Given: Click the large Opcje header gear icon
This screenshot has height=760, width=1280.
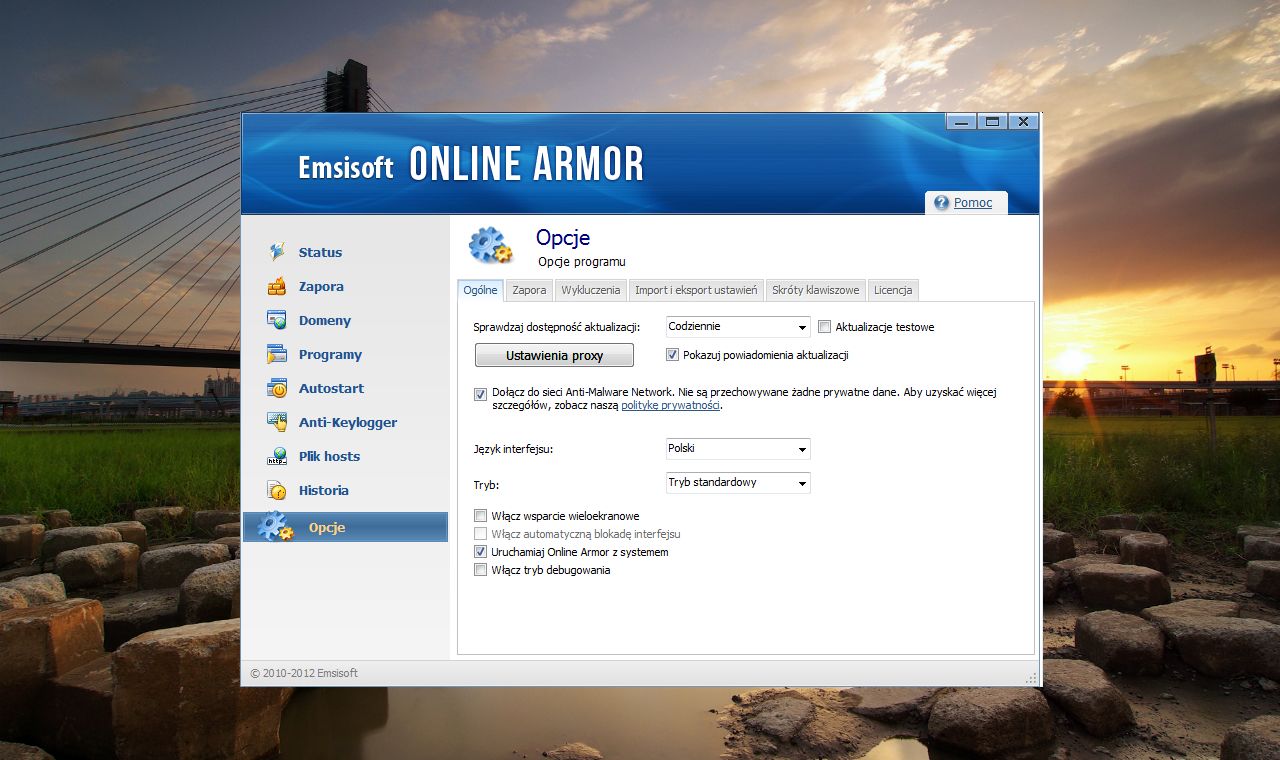Looking at the screenshot, I should click(x=490, y=245).
